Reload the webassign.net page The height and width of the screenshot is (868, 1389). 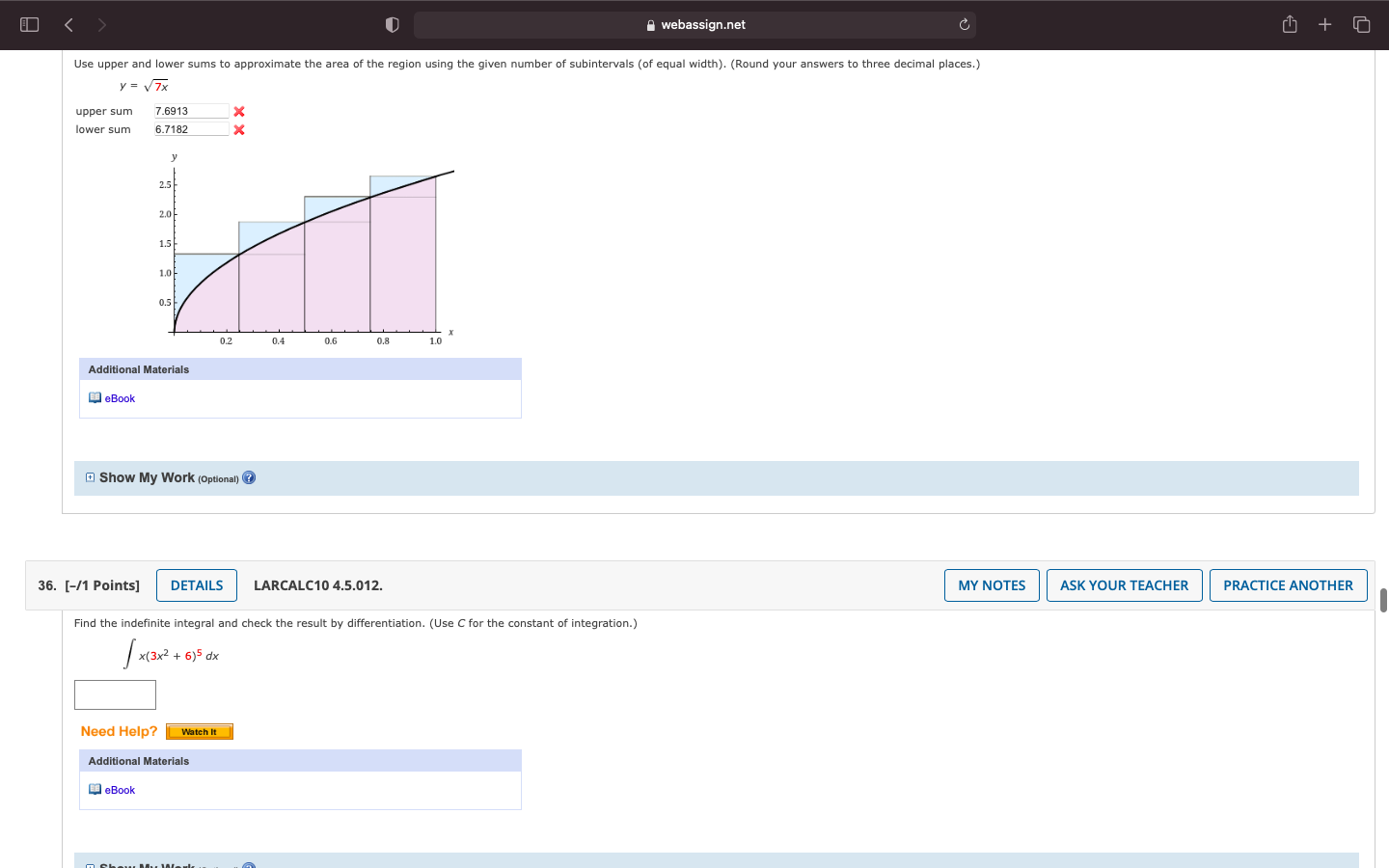[964, 24]
